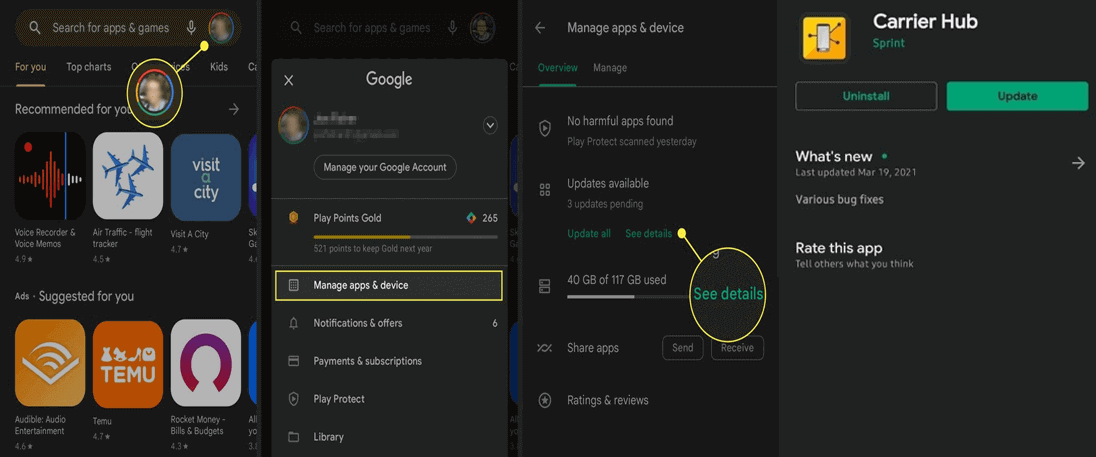Expand the account switcher chevron
This screenshot has height=457, width=1096.
click(490, 126)
